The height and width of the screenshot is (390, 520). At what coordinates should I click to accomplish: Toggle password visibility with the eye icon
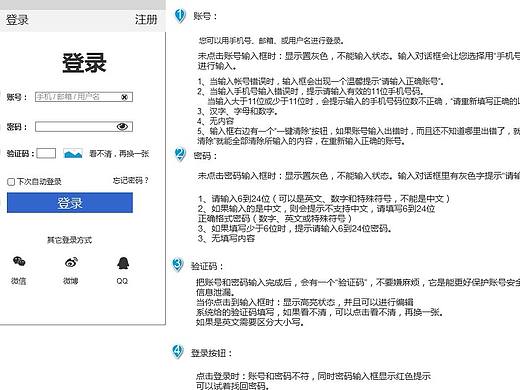coord(122,126)
